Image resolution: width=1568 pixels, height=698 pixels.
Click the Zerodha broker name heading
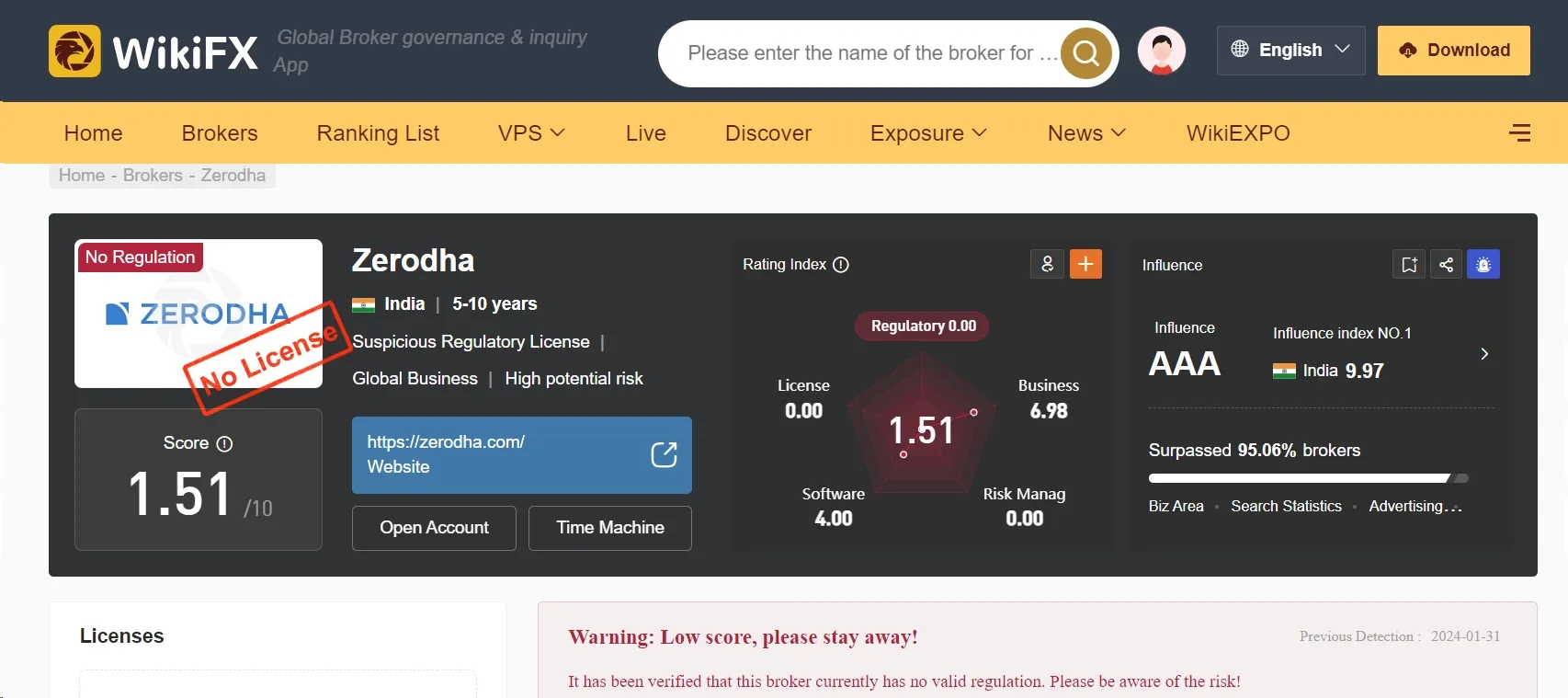click(414, 261)
